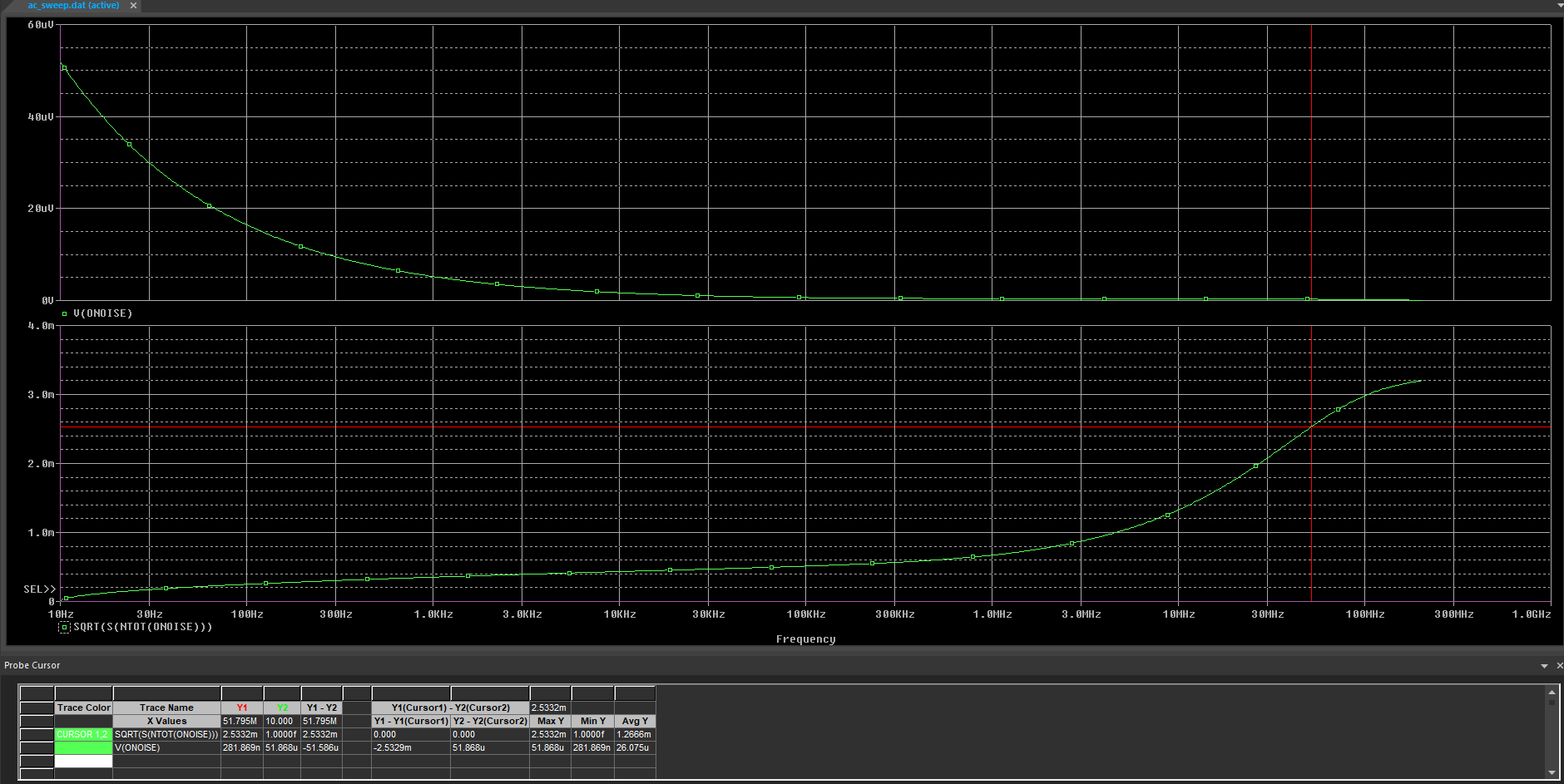This screenshot has width=1564, height=784.
Task: Click the Min Y column header
Action: click(x=592, y=721)
